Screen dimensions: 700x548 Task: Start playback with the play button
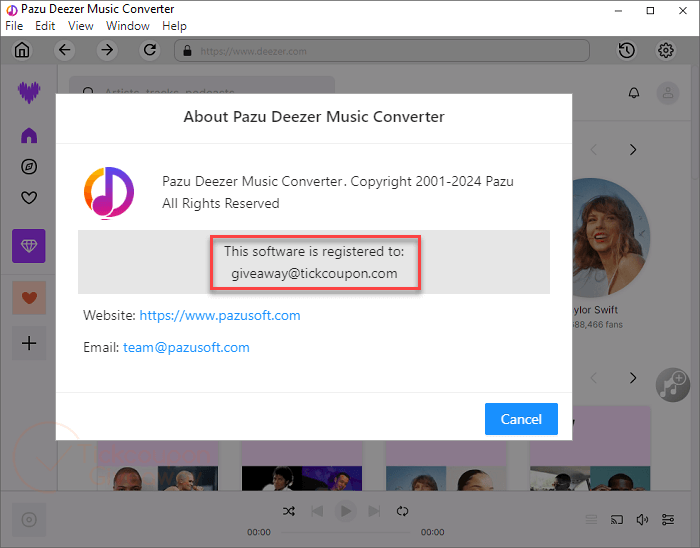tap(346, 511)
